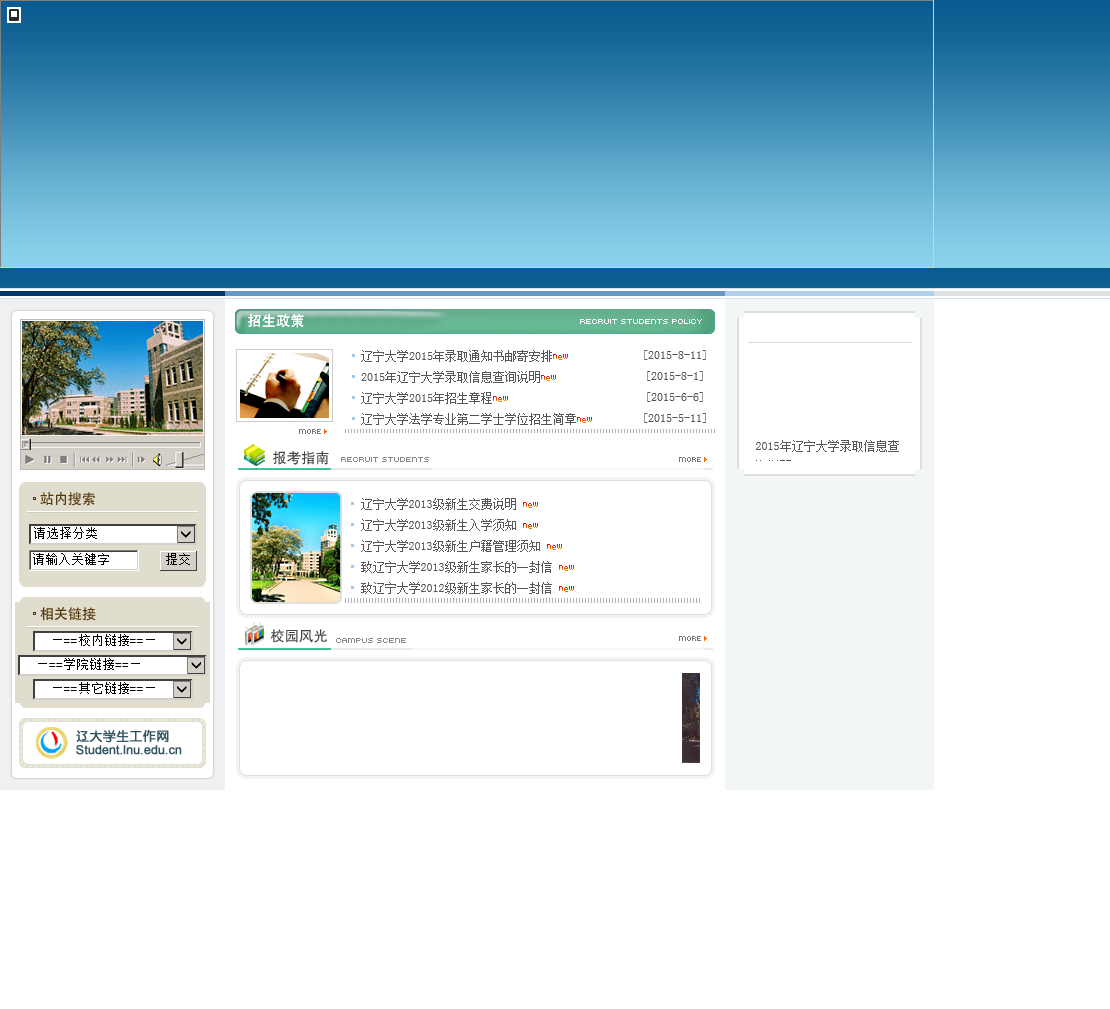Click the scrolling campus scene image strip
The height and width of the screenshot is (1009, 1110).
pyautogui.click(x=691, y=718)
